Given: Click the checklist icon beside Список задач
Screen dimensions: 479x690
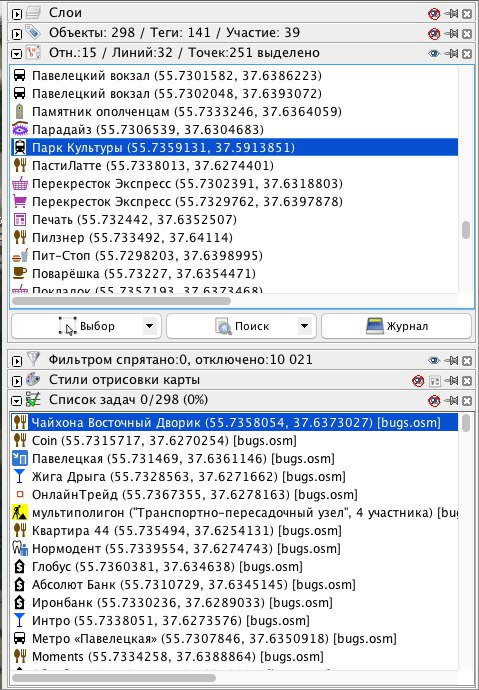Looking at the screenshot, I should point(33,399).
